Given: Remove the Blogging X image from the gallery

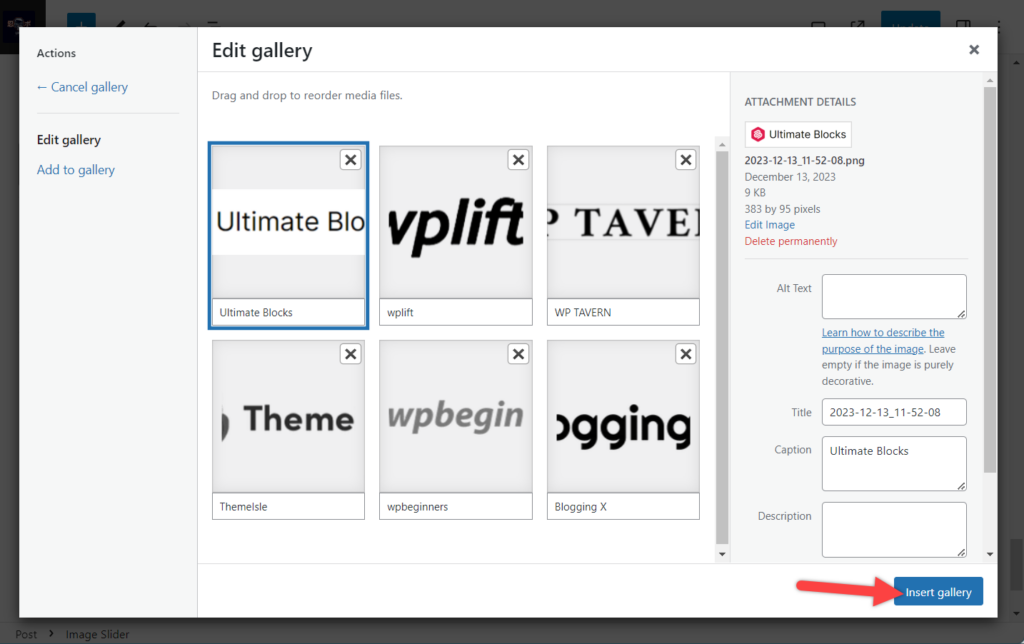Looking at the screenshot, I should point(685,353).
